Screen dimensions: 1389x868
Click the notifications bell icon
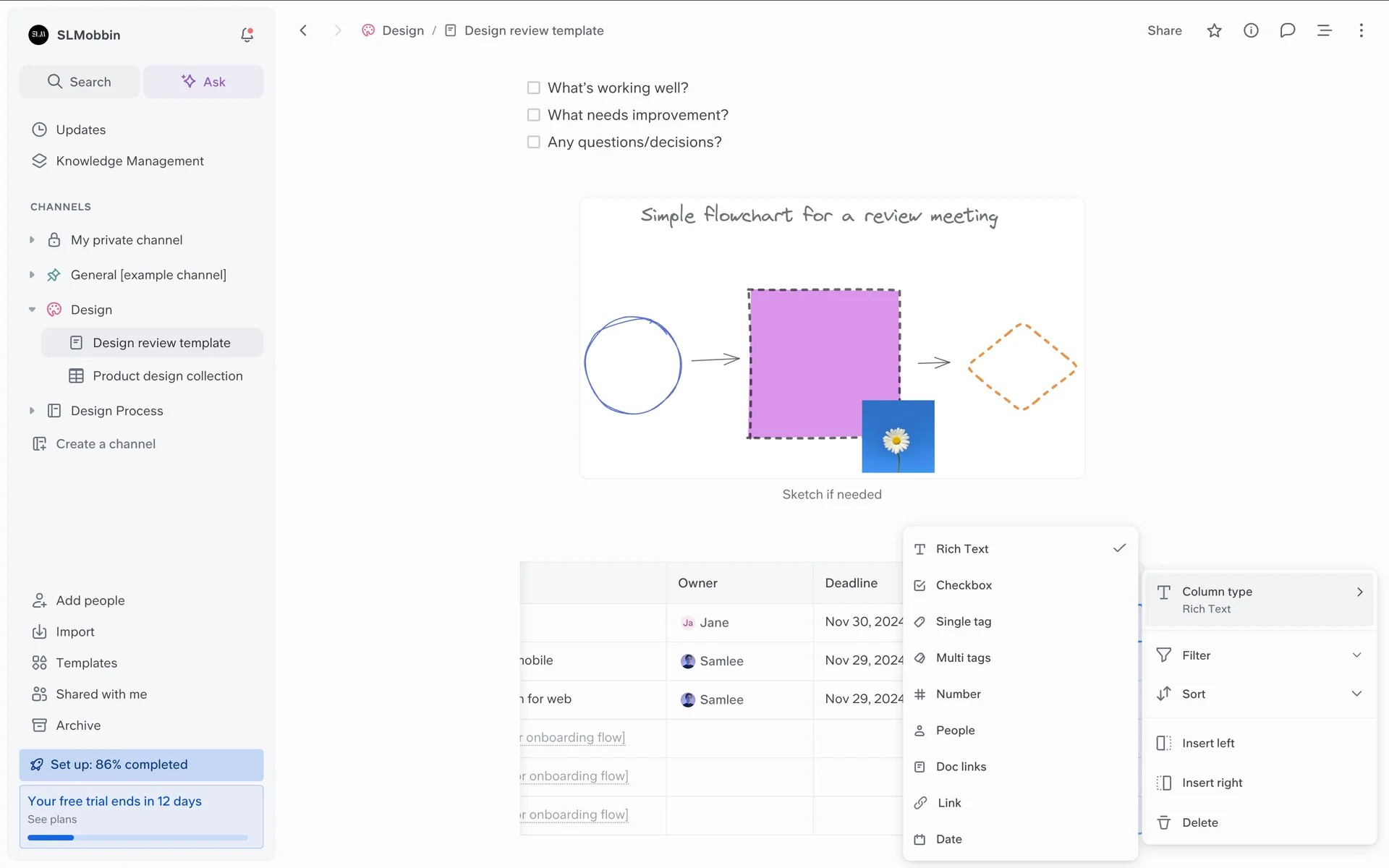pos(247,35)
